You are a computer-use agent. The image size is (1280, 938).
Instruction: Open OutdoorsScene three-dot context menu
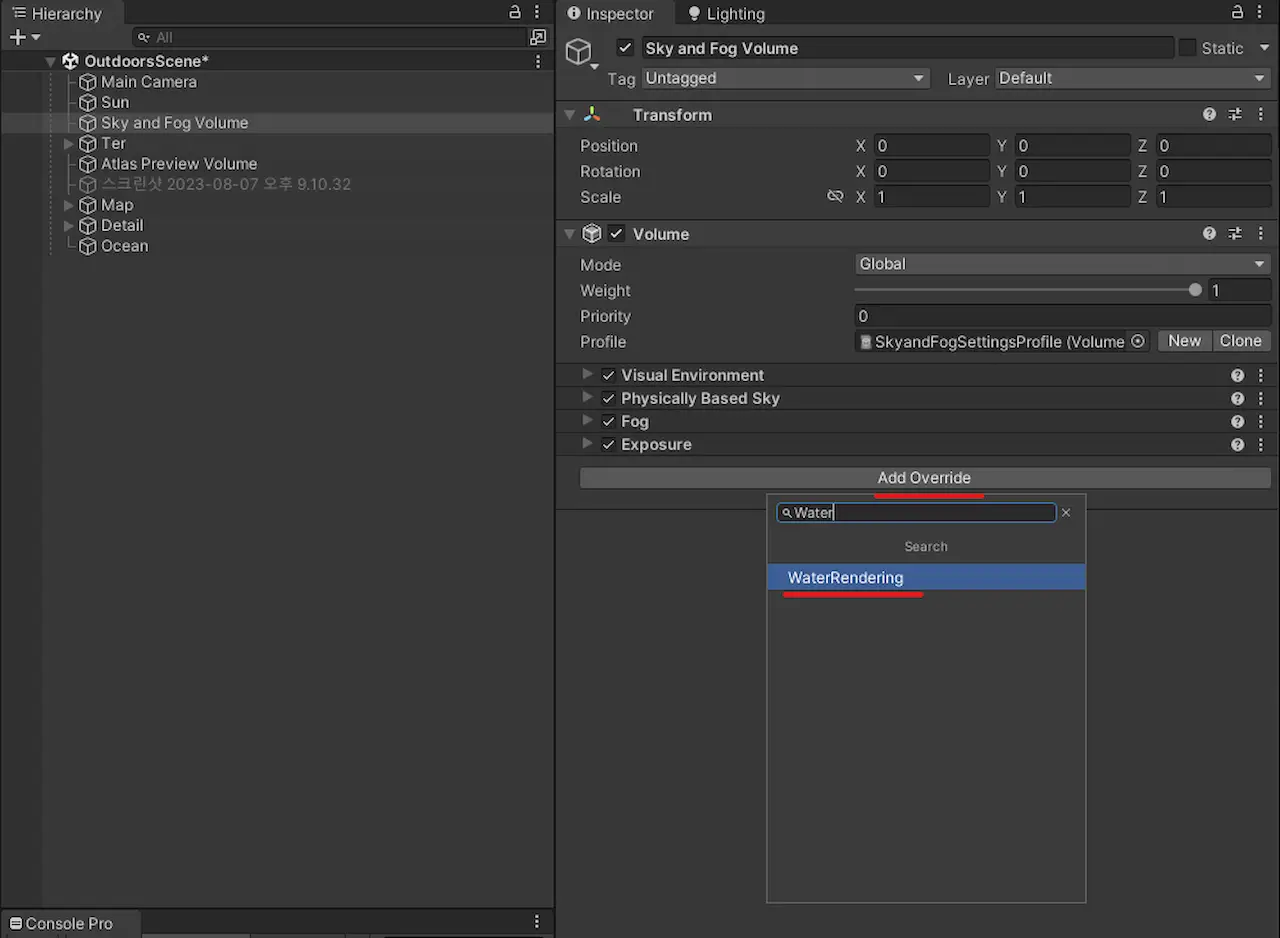(x=538, y=61)
